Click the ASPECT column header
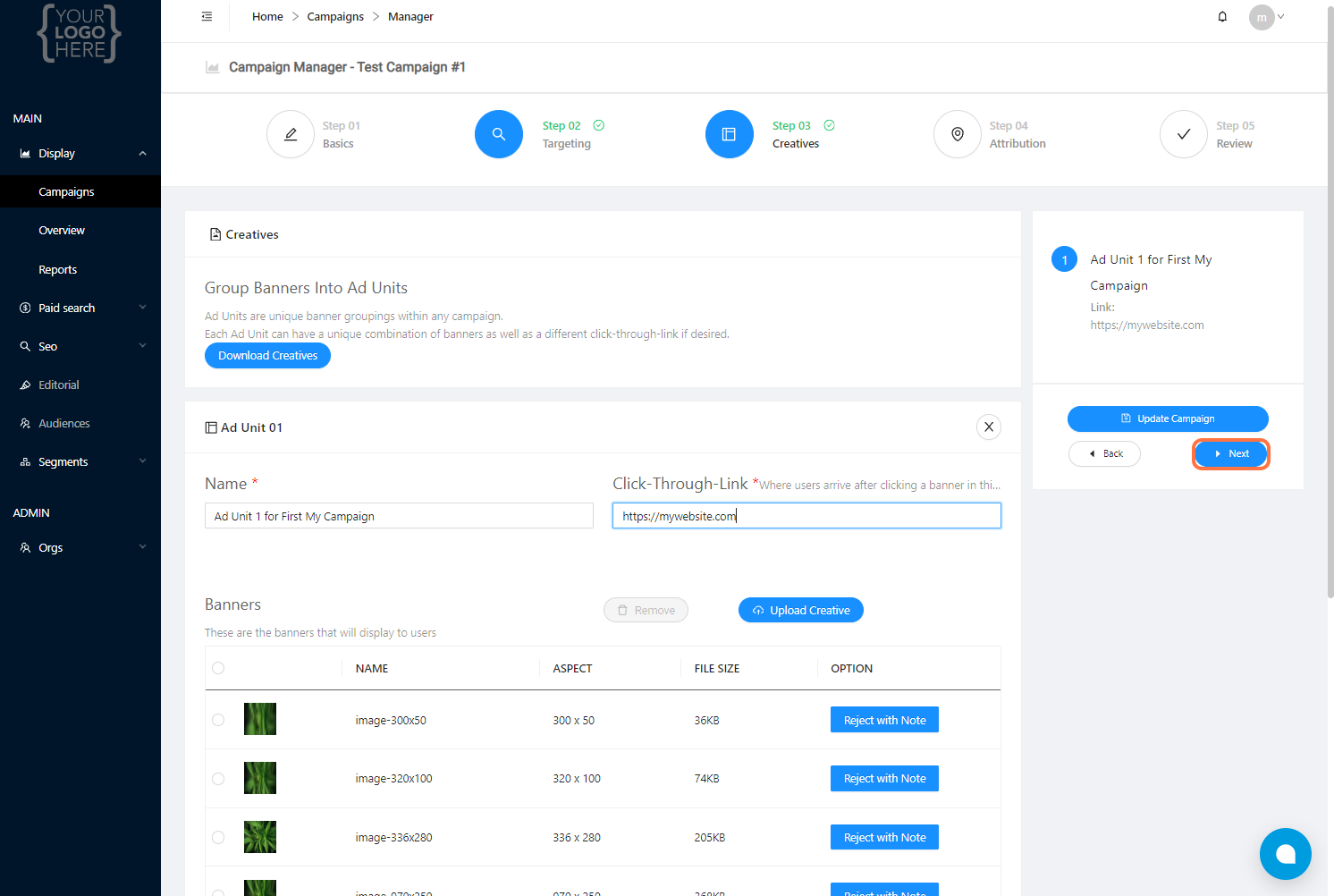 click(572, 668)
